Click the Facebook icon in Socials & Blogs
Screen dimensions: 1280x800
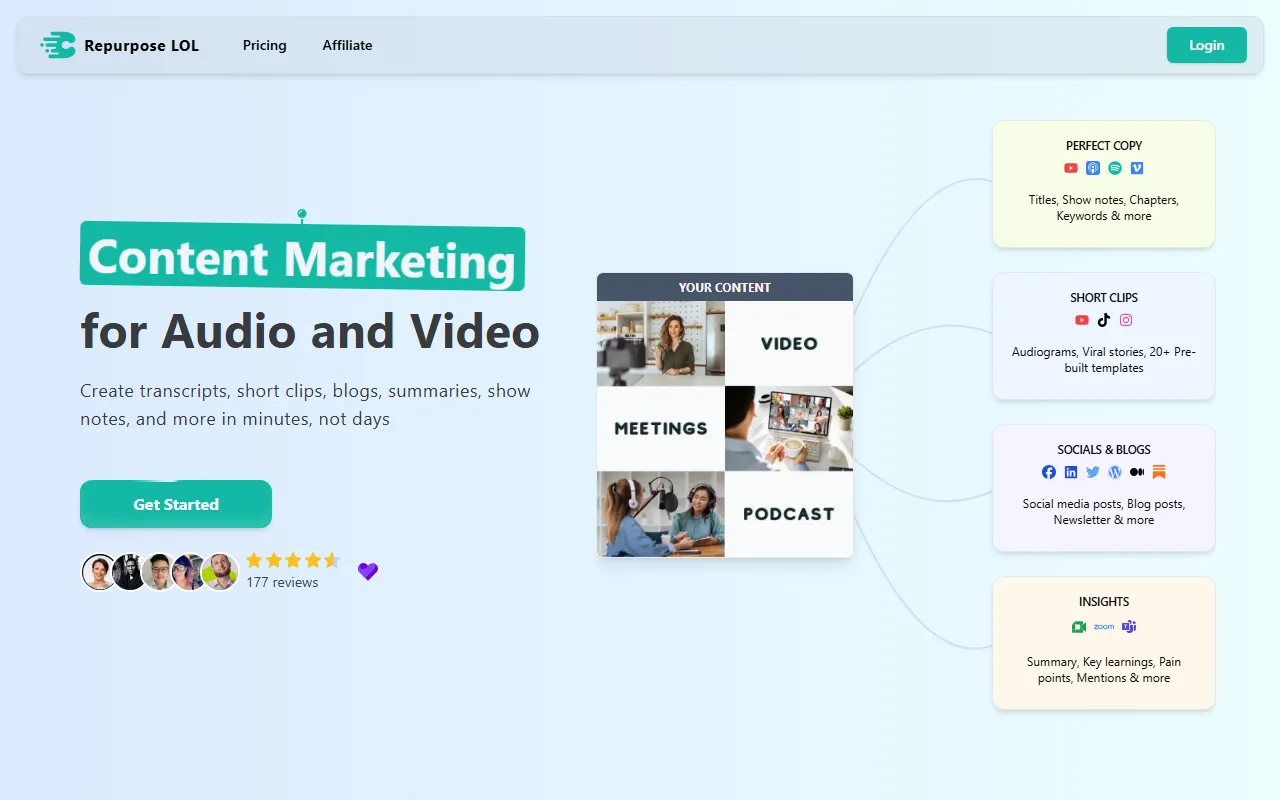(x=1049, y=473)
